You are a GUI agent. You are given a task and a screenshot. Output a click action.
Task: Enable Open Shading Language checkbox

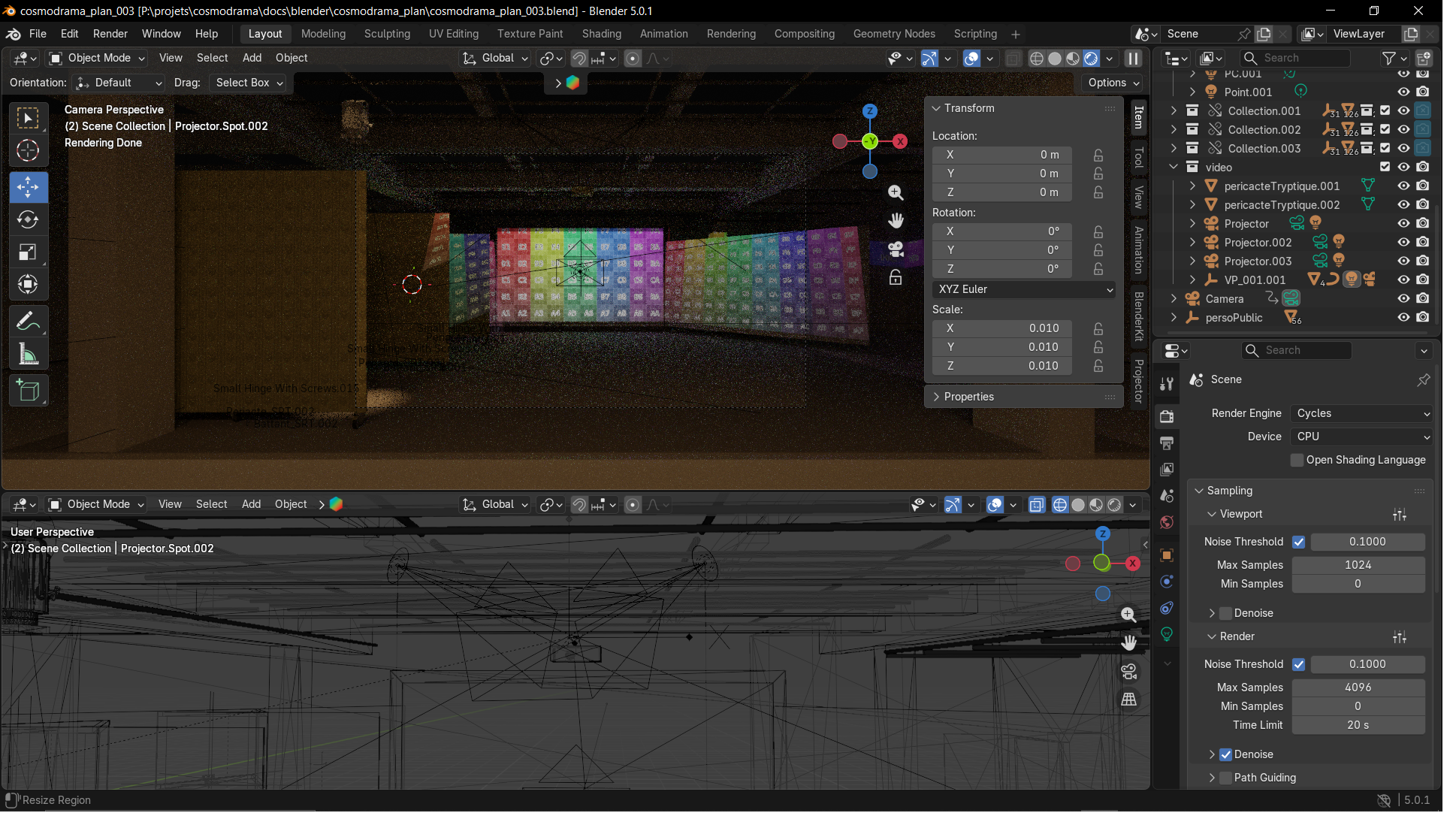coord(1297,461)
